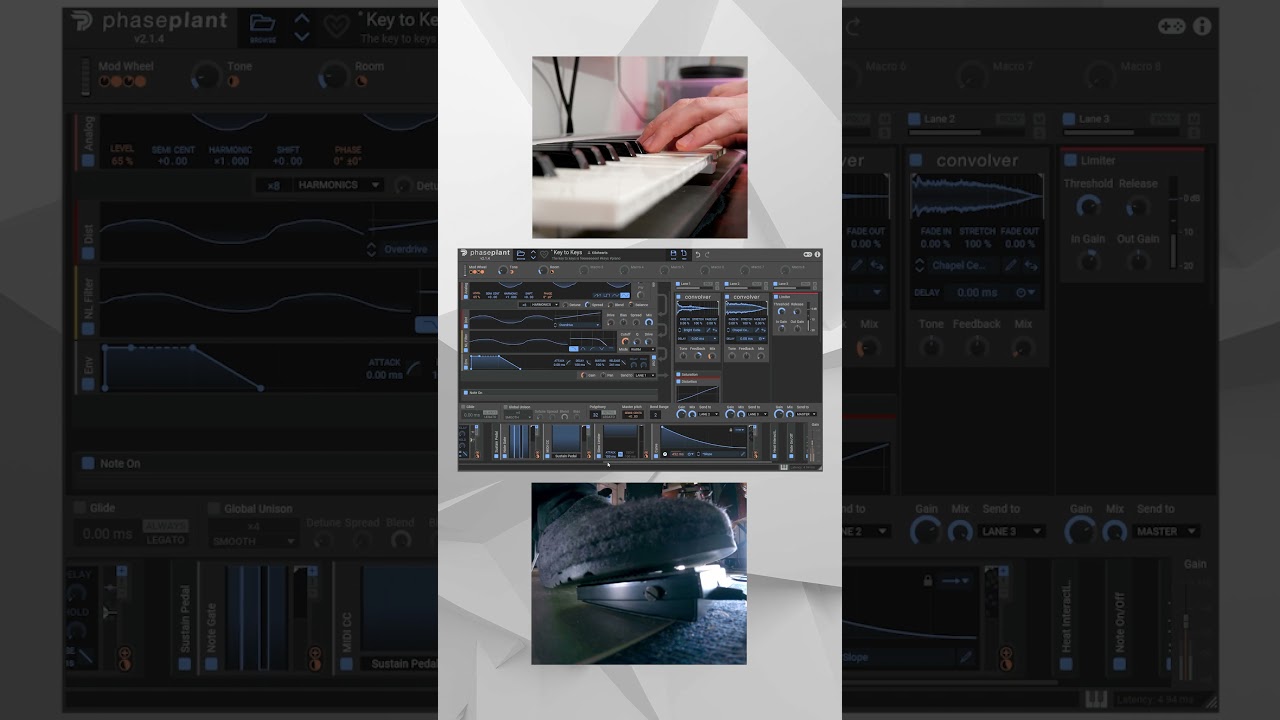Toggle the Dist module enable box in background
This screenshot has height=720, width=1280.
click(88, 253)
